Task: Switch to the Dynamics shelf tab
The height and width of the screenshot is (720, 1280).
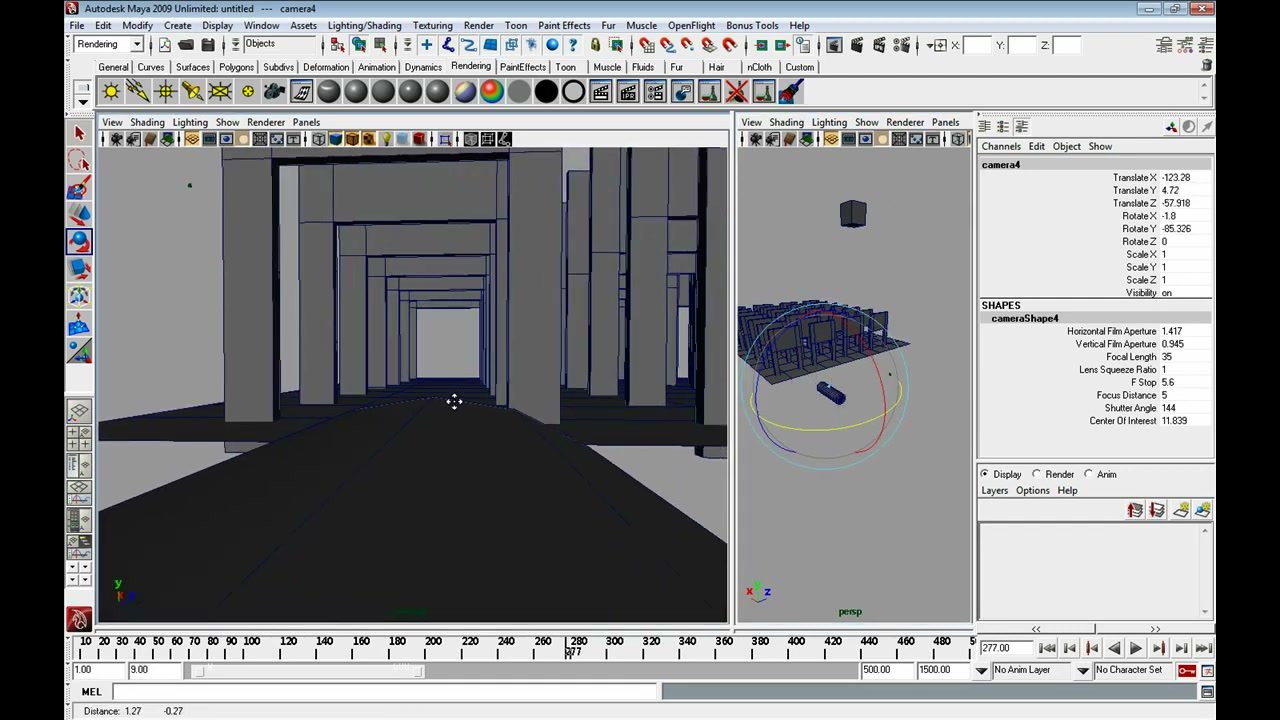Action: (x=423, y=67)
